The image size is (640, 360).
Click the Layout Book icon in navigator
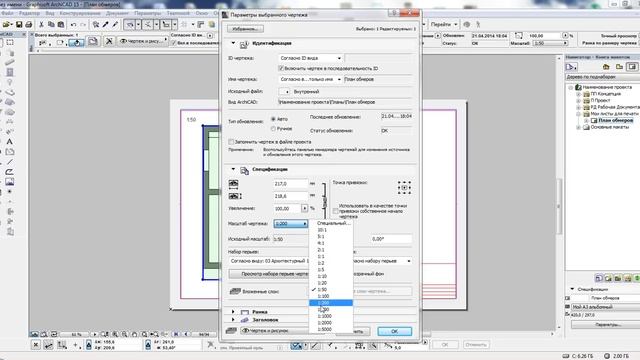632,67
